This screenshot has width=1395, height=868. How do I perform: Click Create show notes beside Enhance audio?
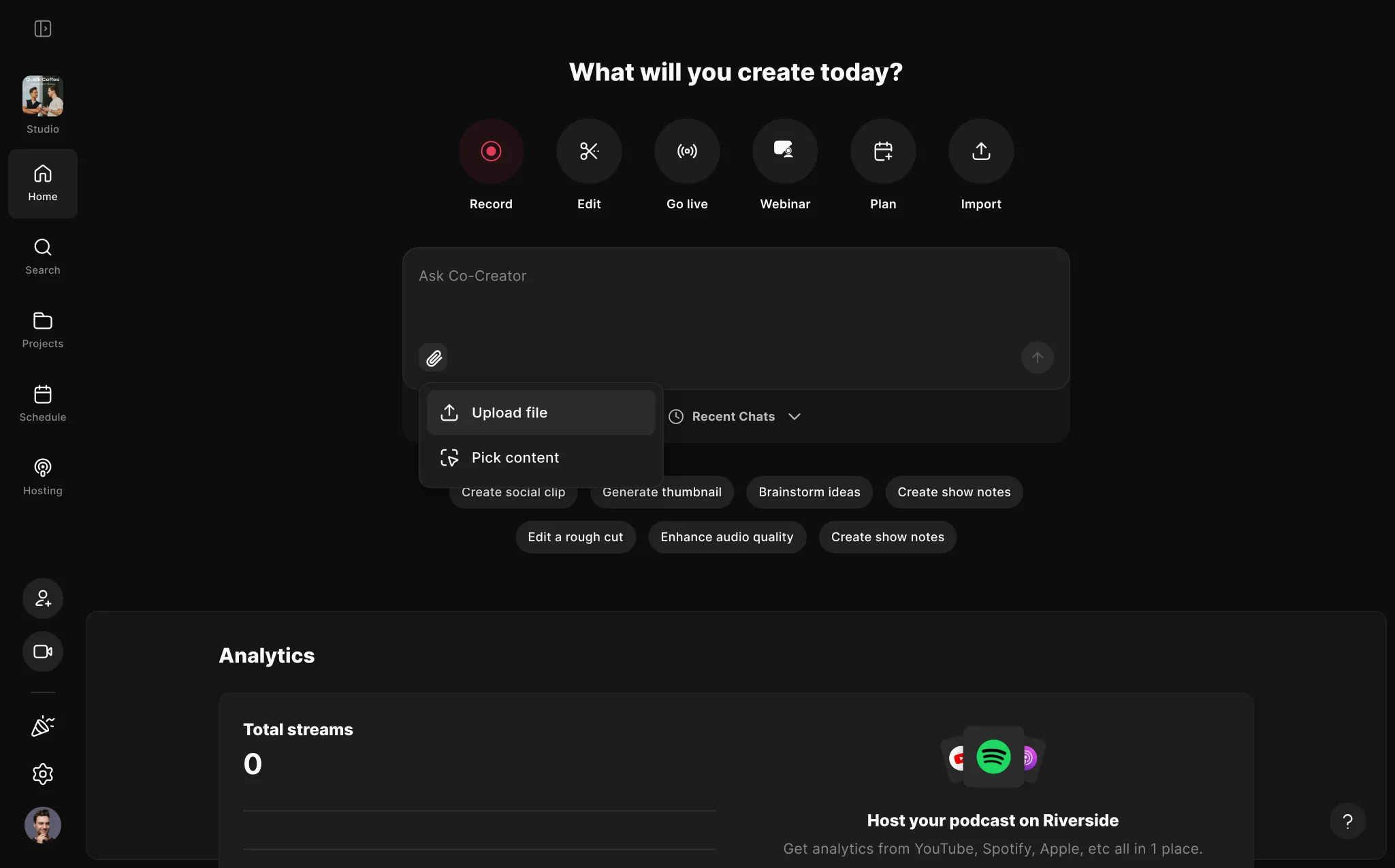pyautogui.click(x=887, y=537)
